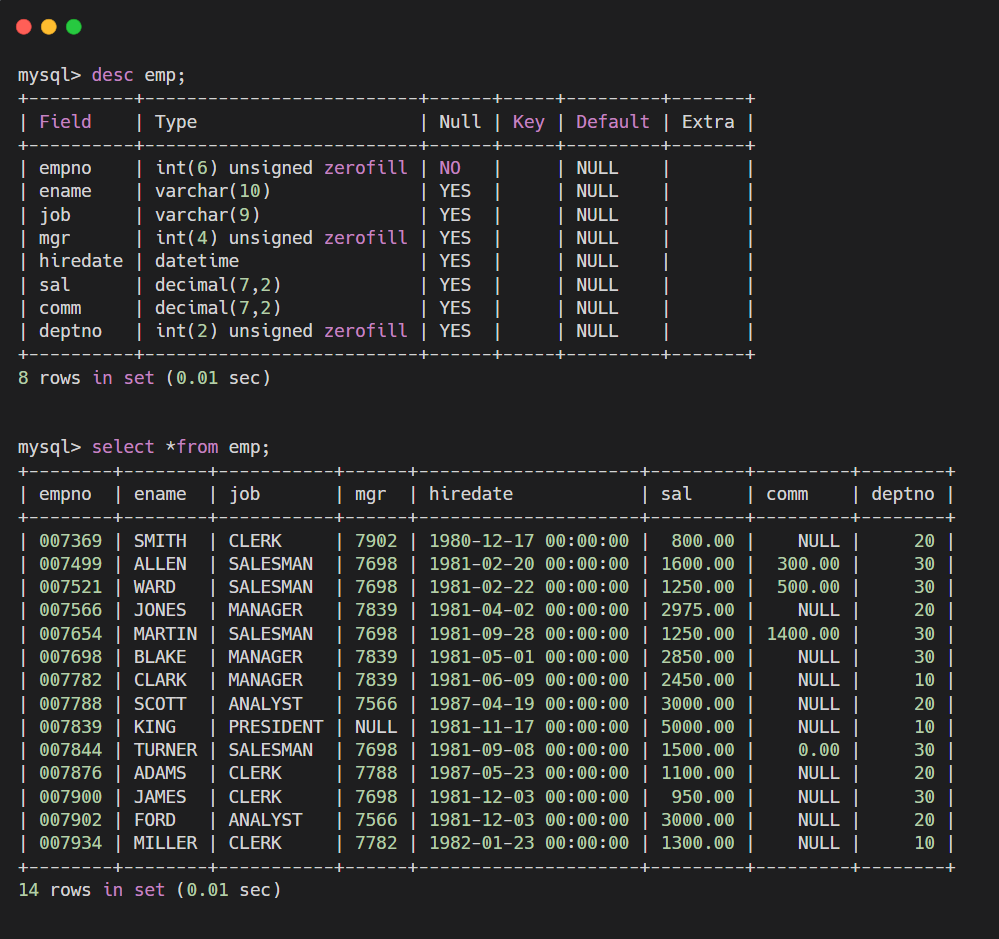Click '8 rows in set (0.01 sec)' text
999x939 pixels.
145,378
